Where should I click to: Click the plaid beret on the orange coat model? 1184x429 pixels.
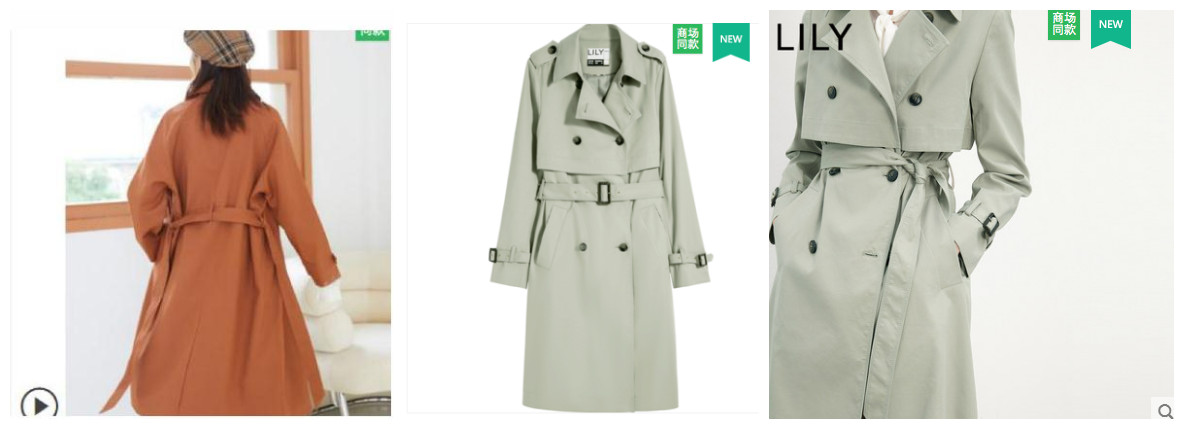click(x=219, y=48)
